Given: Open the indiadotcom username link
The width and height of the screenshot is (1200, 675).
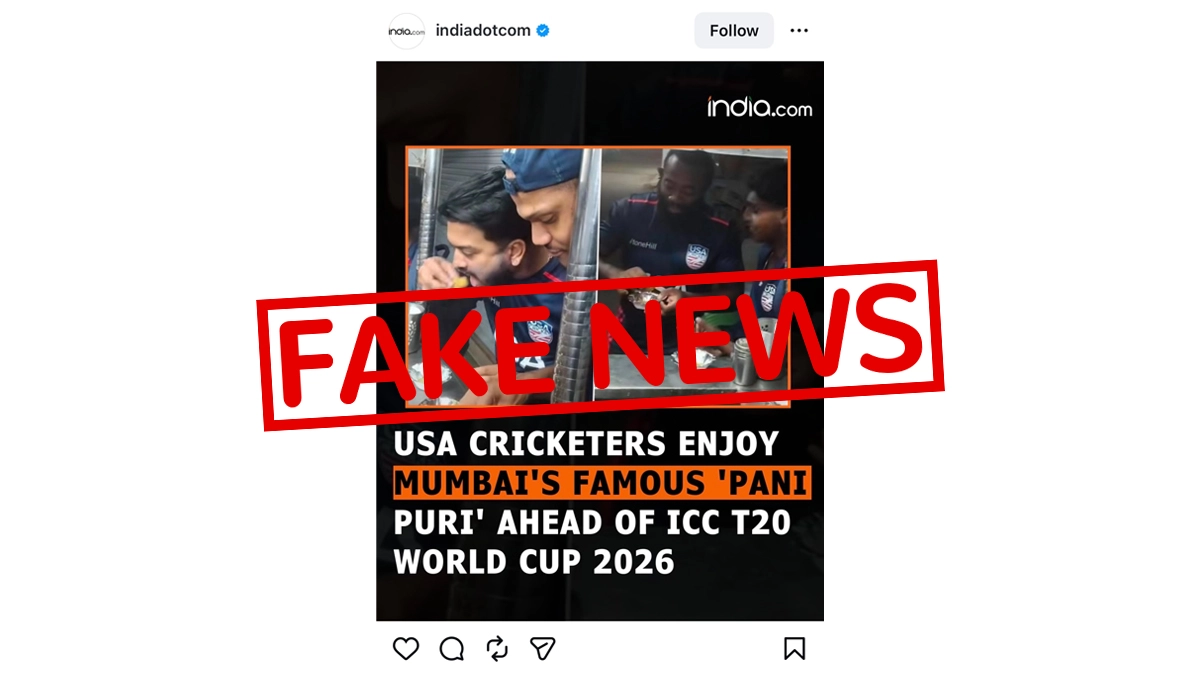Looking at the screenshot, I should click(483, 31).
